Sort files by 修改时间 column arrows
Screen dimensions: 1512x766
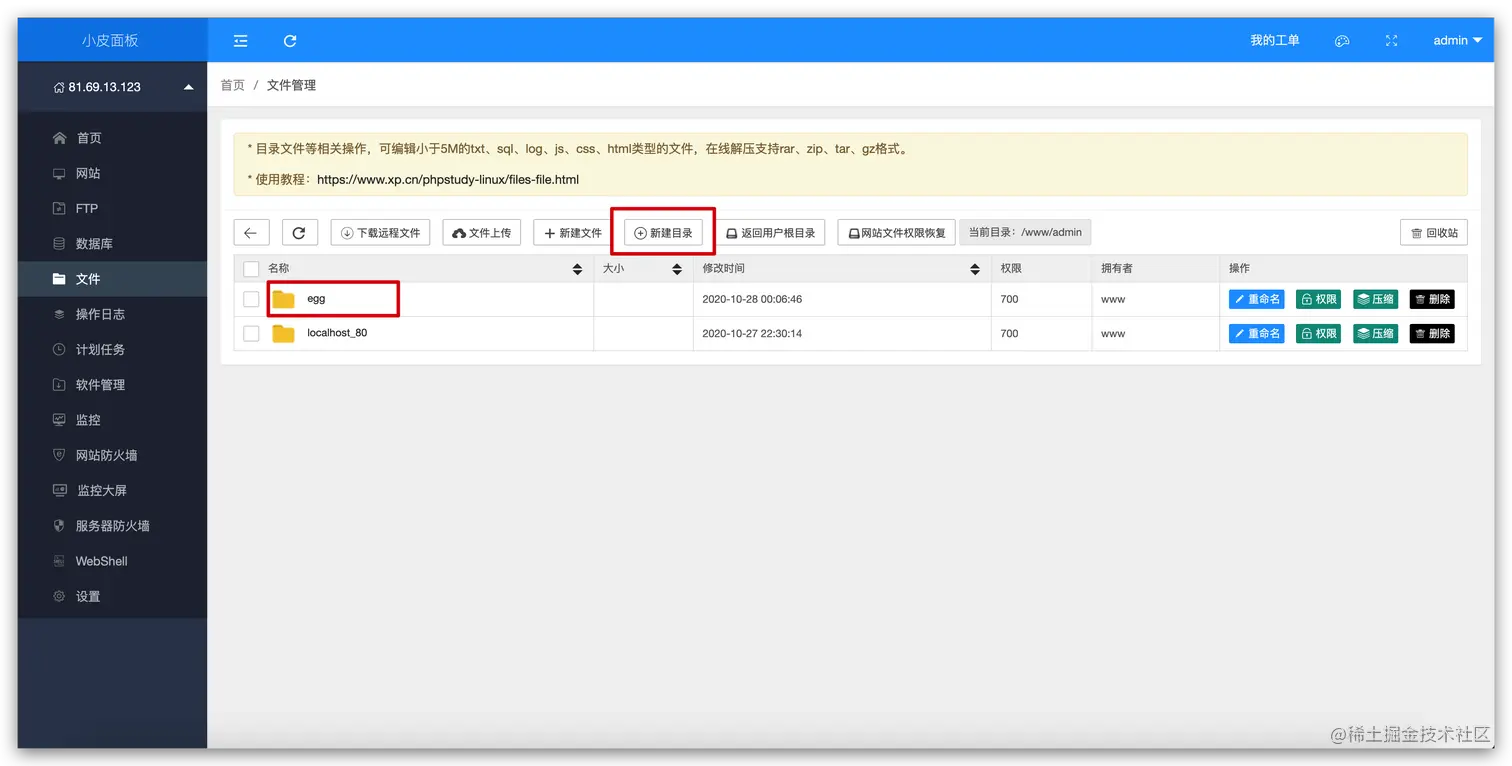tap(975, 269)
